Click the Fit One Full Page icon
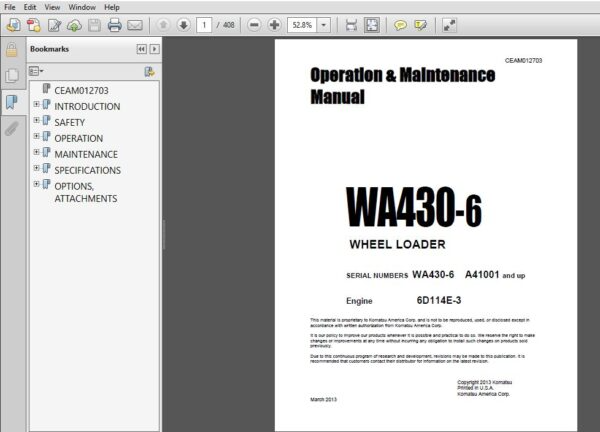The height and width of the screenshot is (432, 600). click(x=372, y=25)
